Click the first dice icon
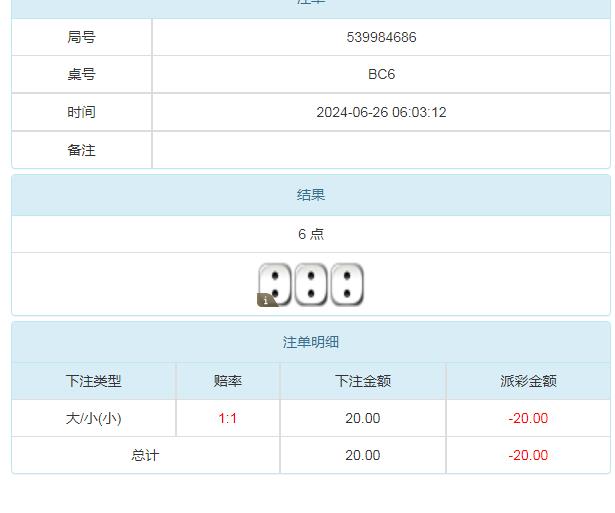The image size is (615, 513). pos(275,284)
